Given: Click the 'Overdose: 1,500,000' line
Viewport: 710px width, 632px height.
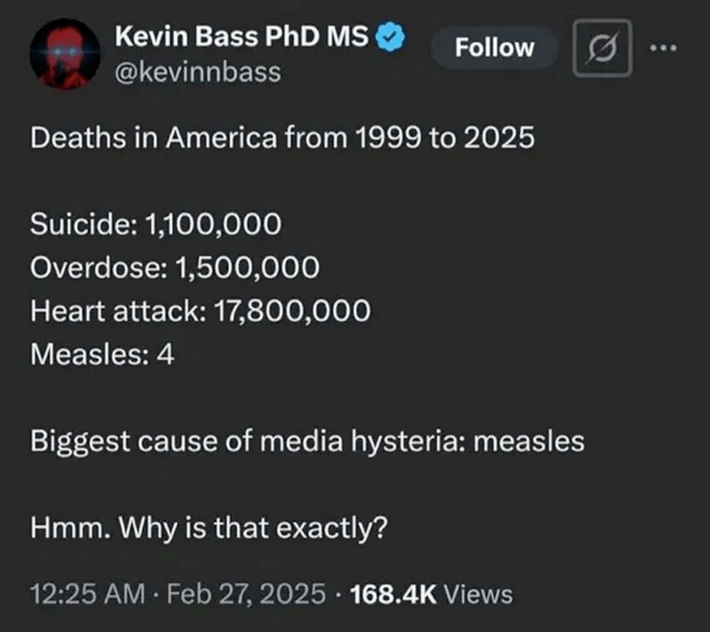Looking at the screenshot, I should [175, 268].
